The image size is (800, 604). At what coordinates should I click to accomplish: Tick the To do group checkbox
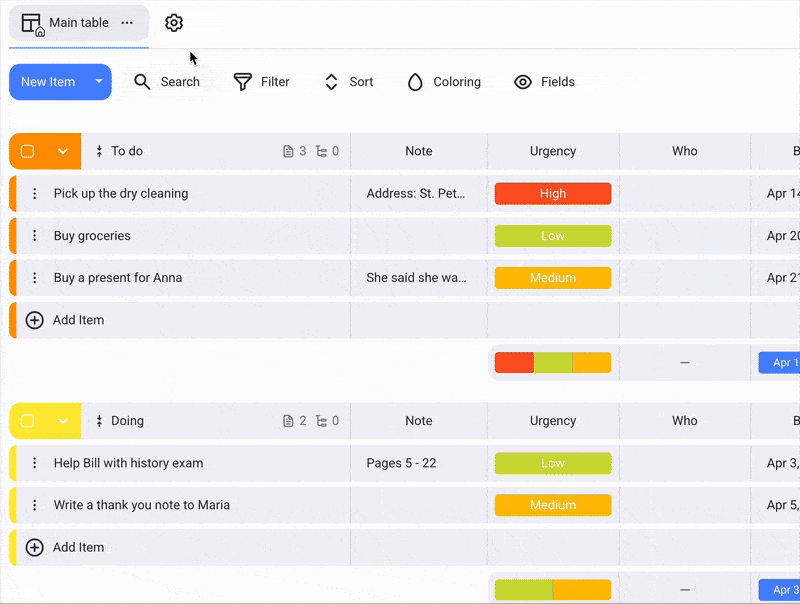[x=28, y=152]
